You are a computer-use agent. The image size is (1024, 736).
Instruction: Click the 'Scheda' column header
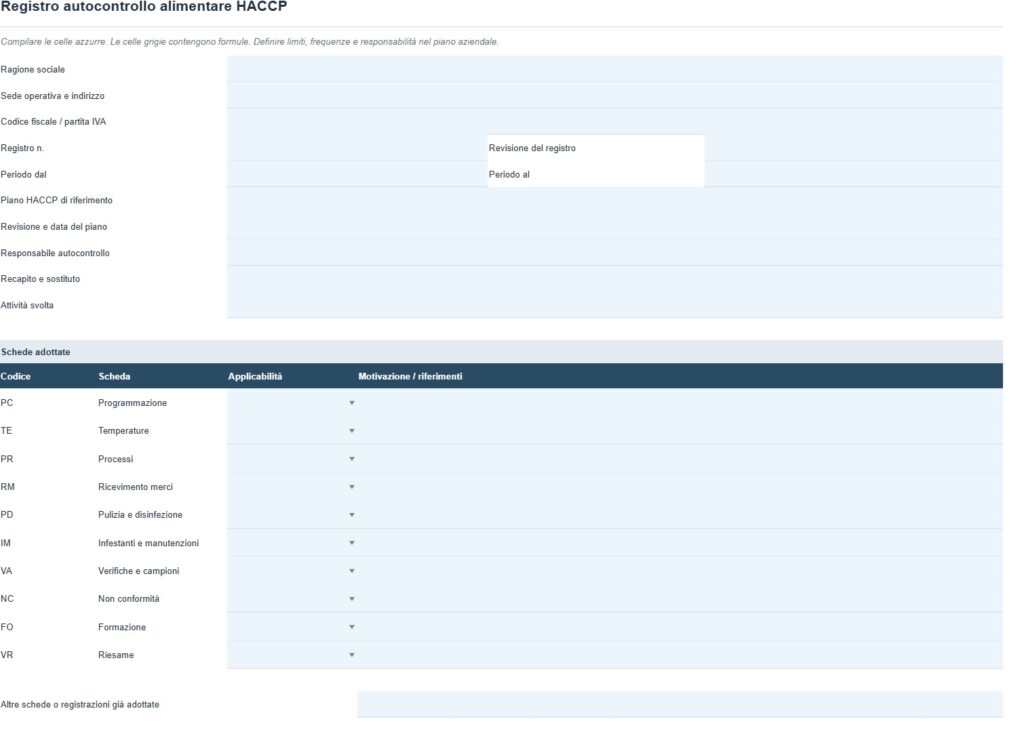(x=114, y=377)
